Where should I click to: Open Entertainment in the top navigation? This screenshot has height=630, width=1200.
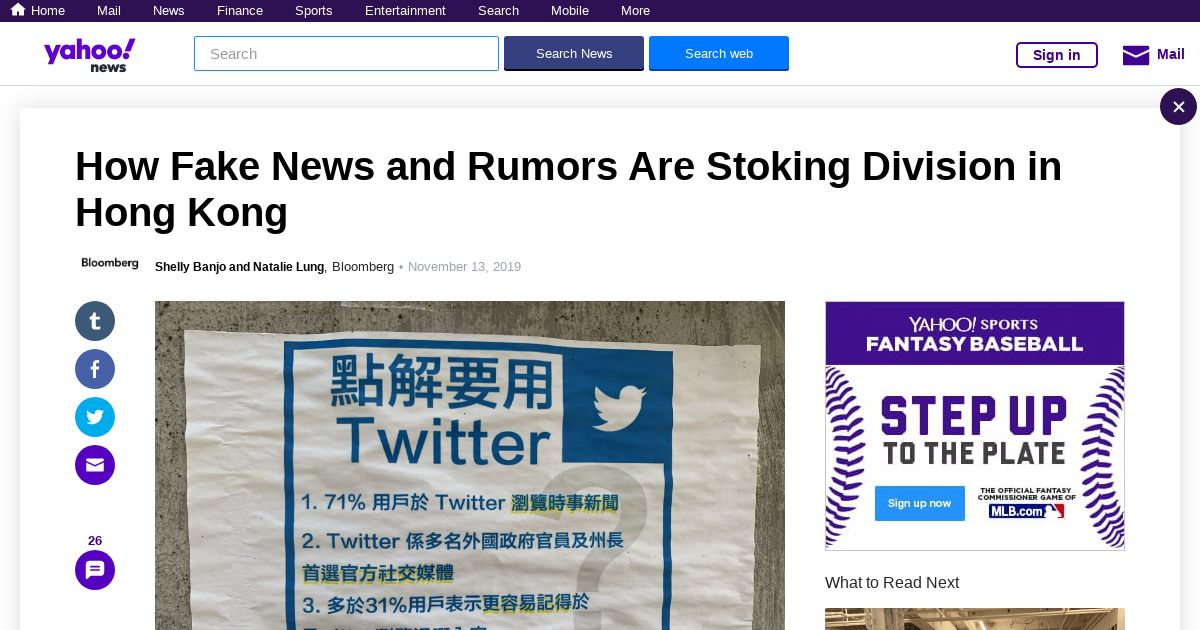point(405,11)
